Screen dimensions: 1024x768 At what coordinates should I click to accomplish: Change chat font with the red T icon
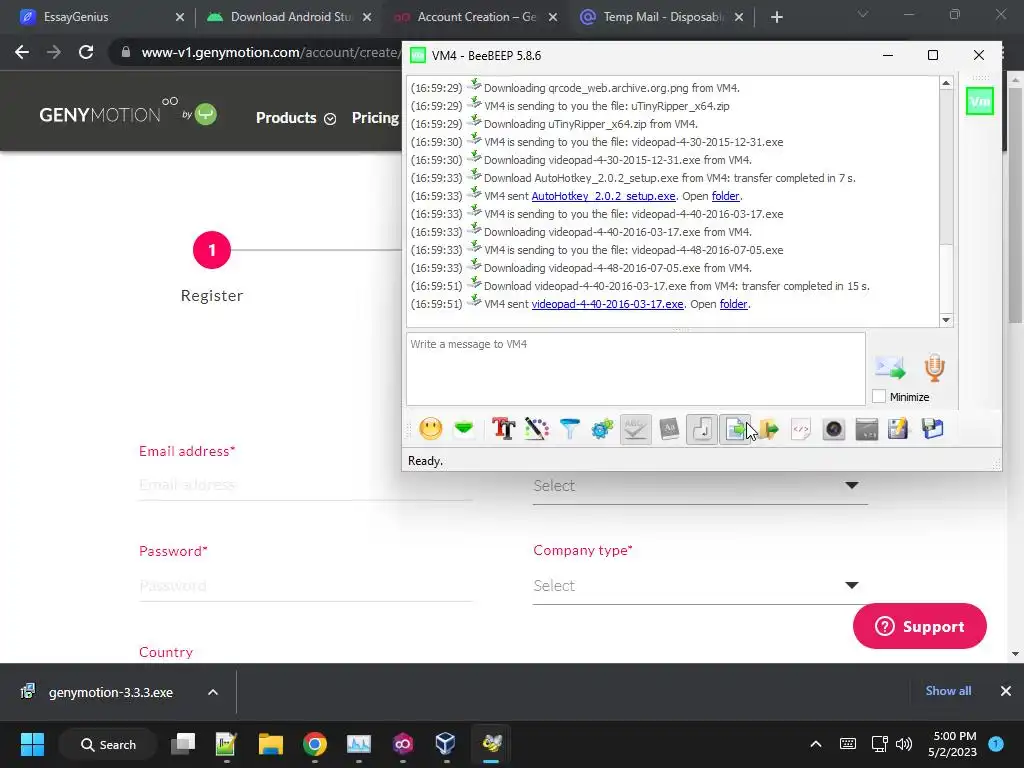(504, 429)
